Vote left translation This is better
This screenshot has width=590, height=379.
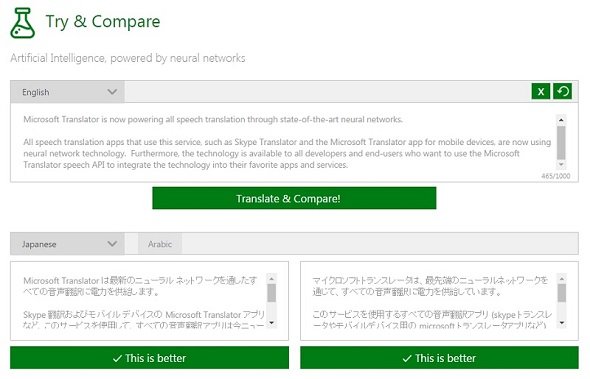click(149, 358)
